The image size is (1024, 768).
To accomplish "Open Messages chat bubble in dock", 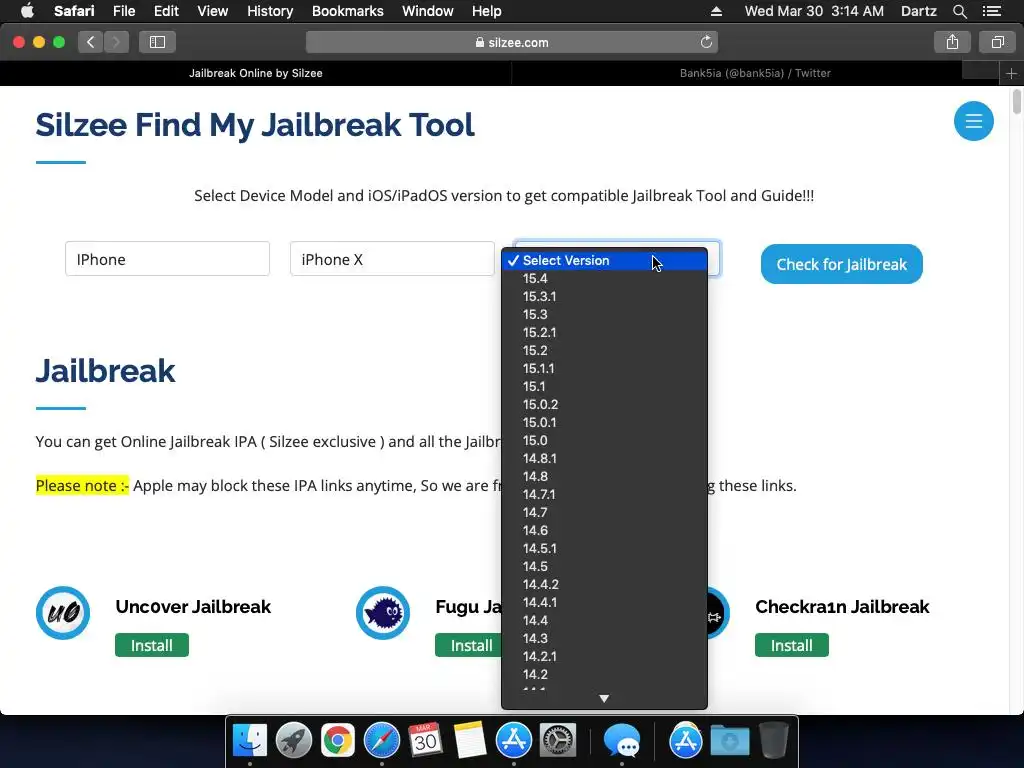I will [x=621, y=741].
